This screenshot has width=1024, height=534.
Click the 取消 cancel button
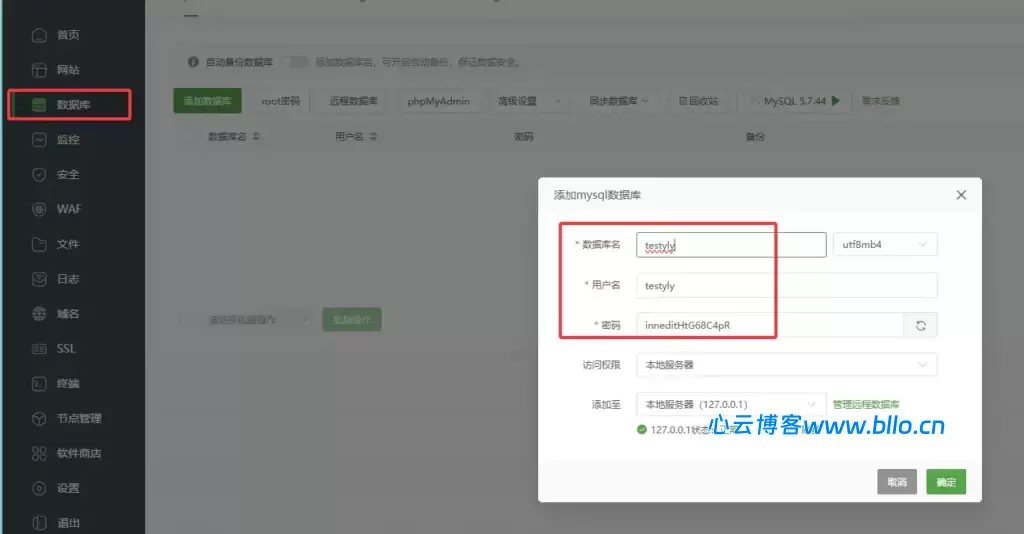(896, 482)
